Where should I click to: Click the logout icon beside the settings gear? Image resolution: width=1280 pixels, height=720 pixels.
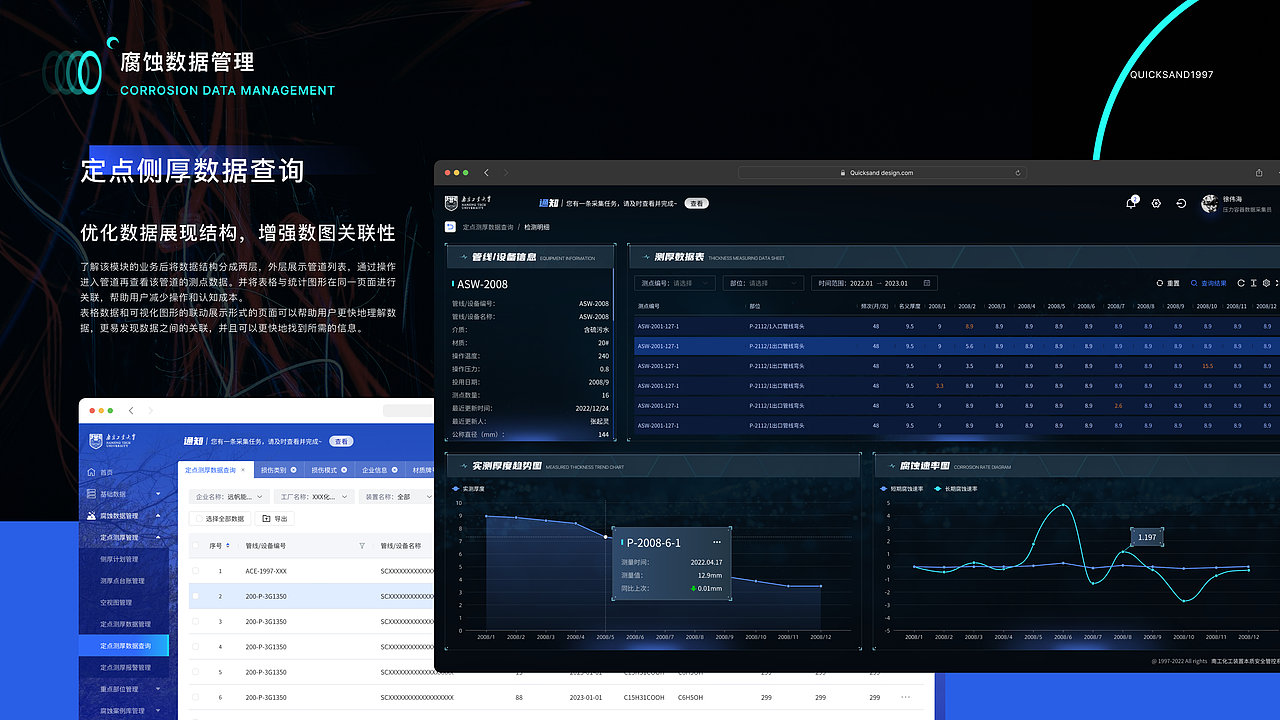click(1182, 203)
